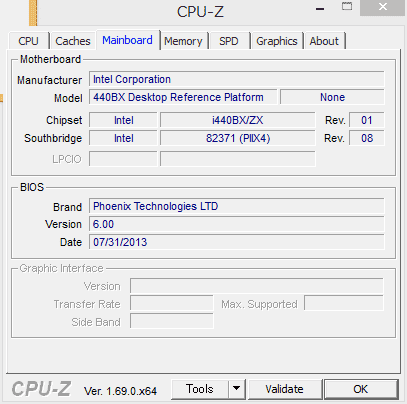Click the BIOS version 6.00 field
The width and height of the screenshot is (407, 404).
coord(237,224)
